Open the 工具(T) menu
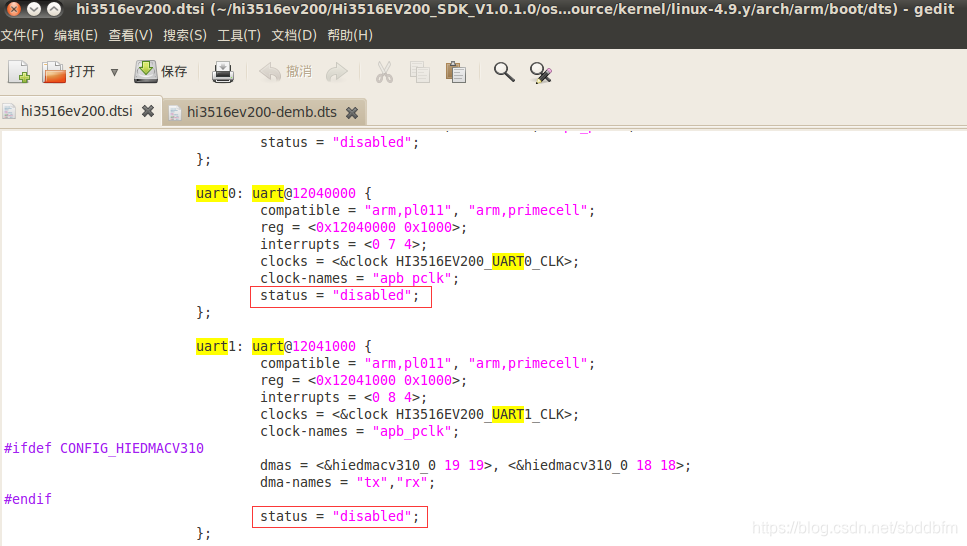Image resolution: width=967 pixels, height=546 pixels. 239,35
